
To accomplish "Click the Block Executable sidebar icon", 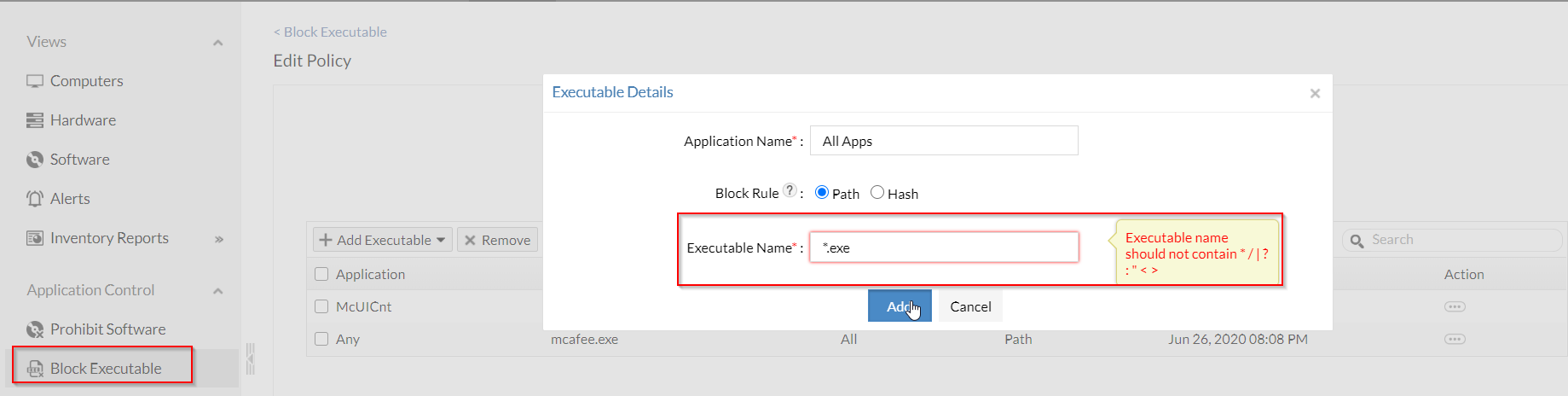I will [x=35, y=369].
